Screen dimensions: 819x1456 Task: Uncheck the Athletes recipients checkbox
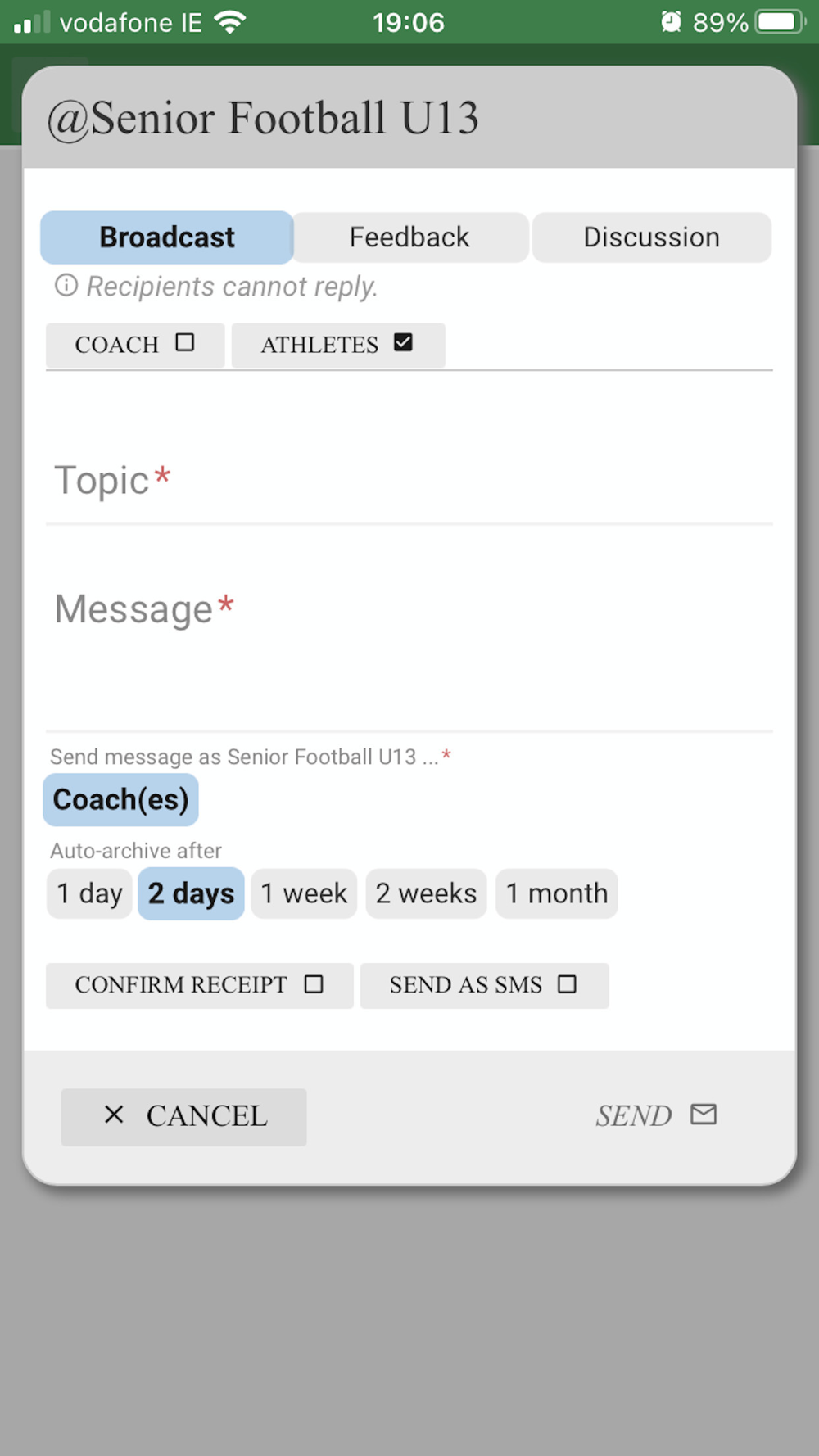[403, 342]
